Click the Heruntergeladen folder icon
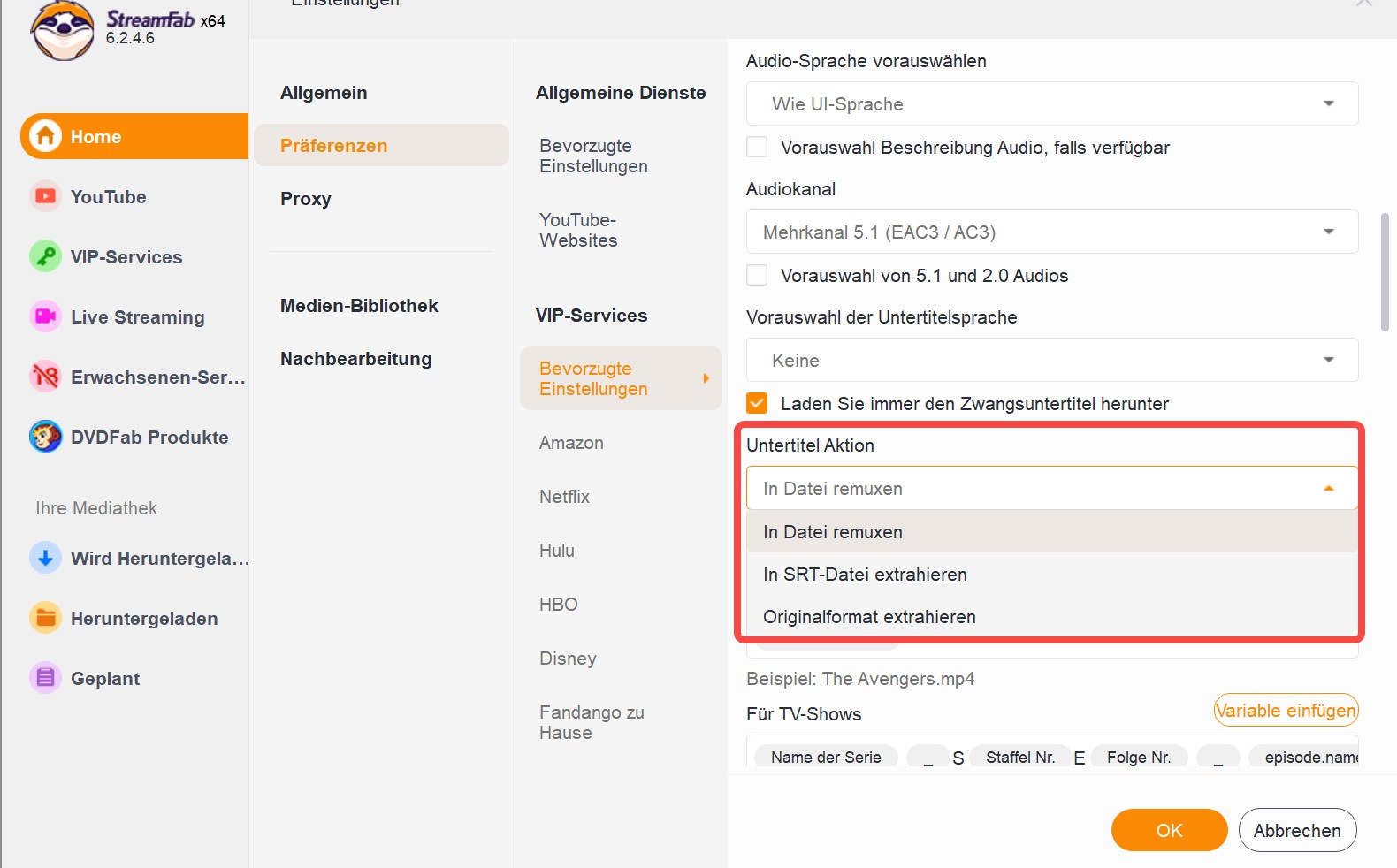The width and height of the screenshot is (1397, 868). [45, 618]
